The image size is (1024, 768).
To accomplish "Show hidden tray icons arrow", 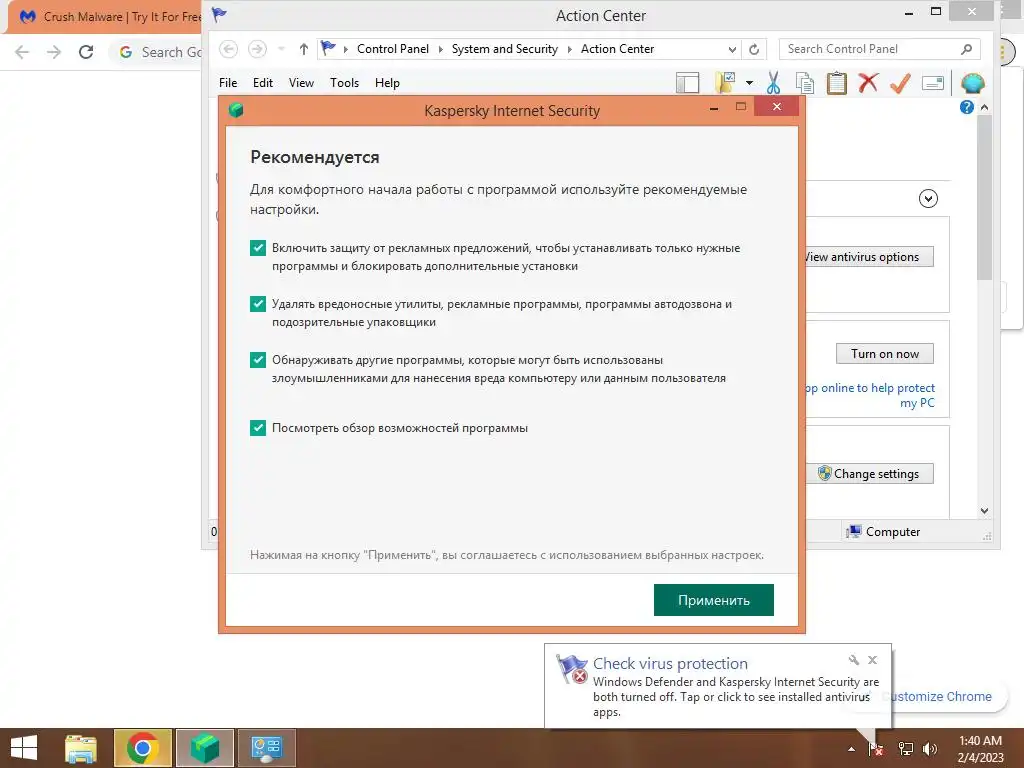I will [851, 749].
